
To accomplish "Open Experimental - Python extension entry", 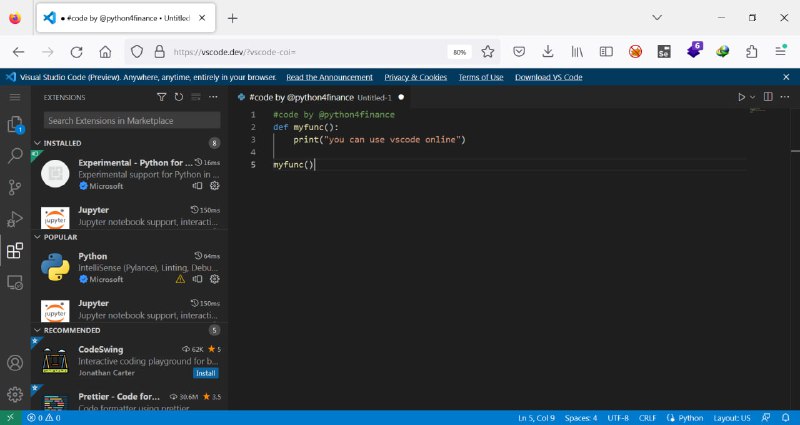I will 130,174.
